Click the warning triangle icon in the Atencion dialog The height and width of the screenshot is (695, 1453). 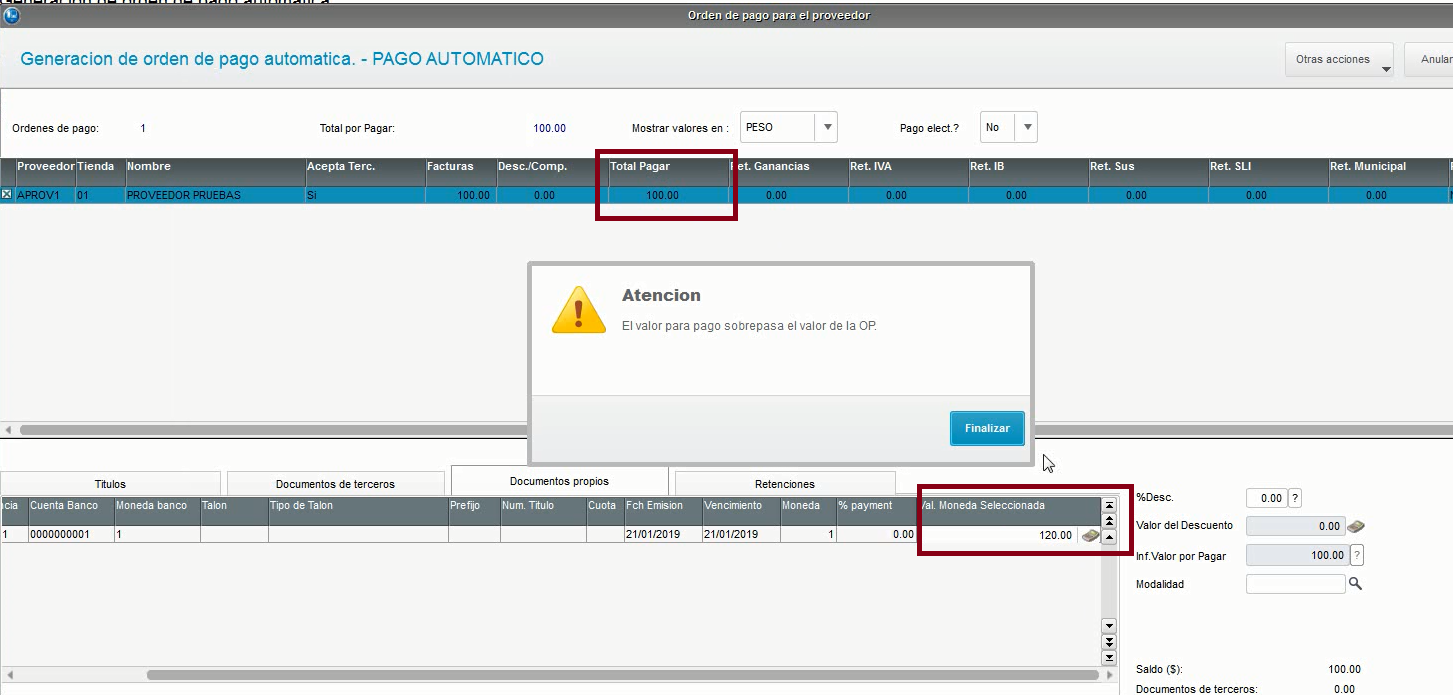pos(579,309)
